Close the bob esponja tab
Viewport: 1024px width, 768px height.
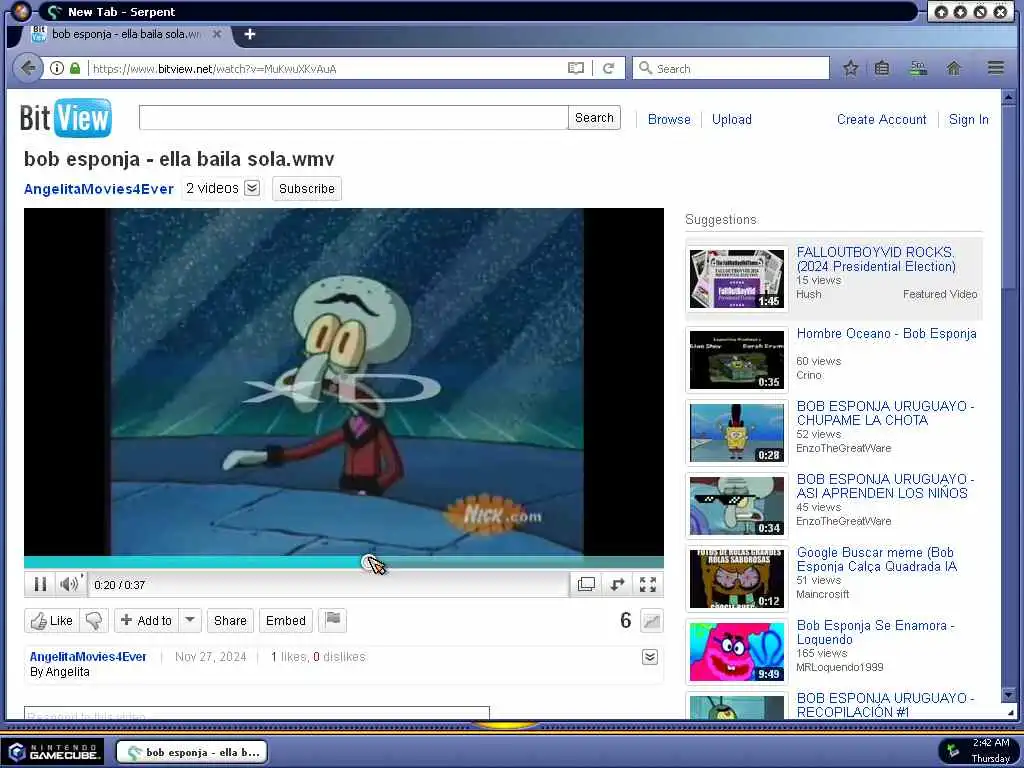pos(217,34)
